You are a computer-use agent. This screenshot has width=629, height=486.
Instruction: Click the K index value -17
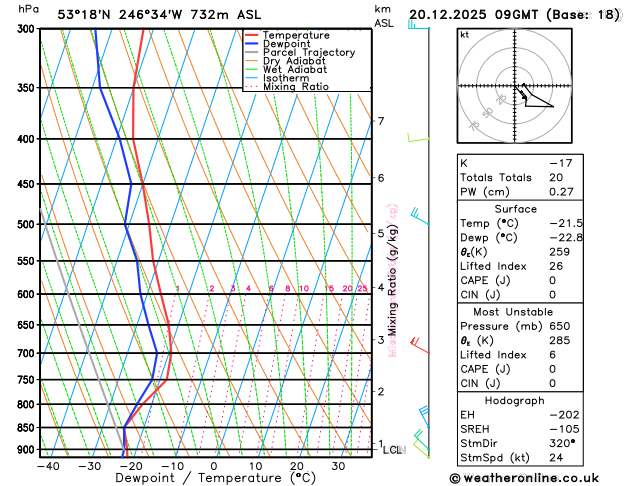click(560, 163)
